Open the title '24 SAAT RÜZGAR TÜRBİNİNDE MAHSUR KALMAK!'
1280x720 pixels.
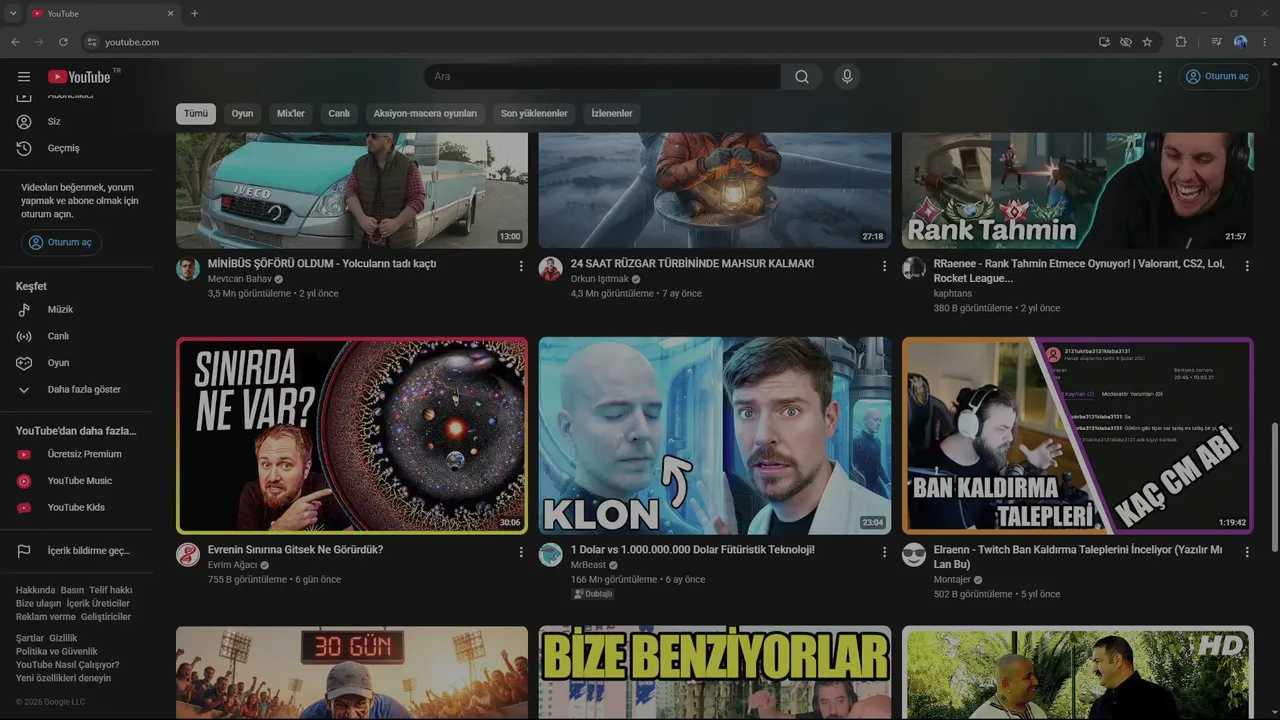pyautogui.click(x=692, y=264)
